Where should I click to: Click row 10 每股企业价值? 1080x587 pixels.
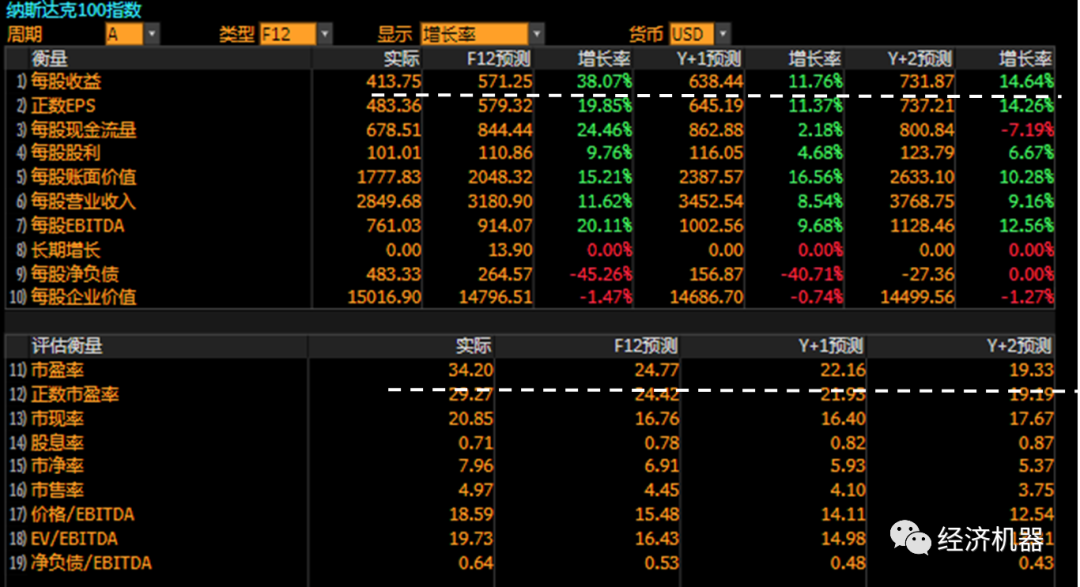[x=83, y=297]
